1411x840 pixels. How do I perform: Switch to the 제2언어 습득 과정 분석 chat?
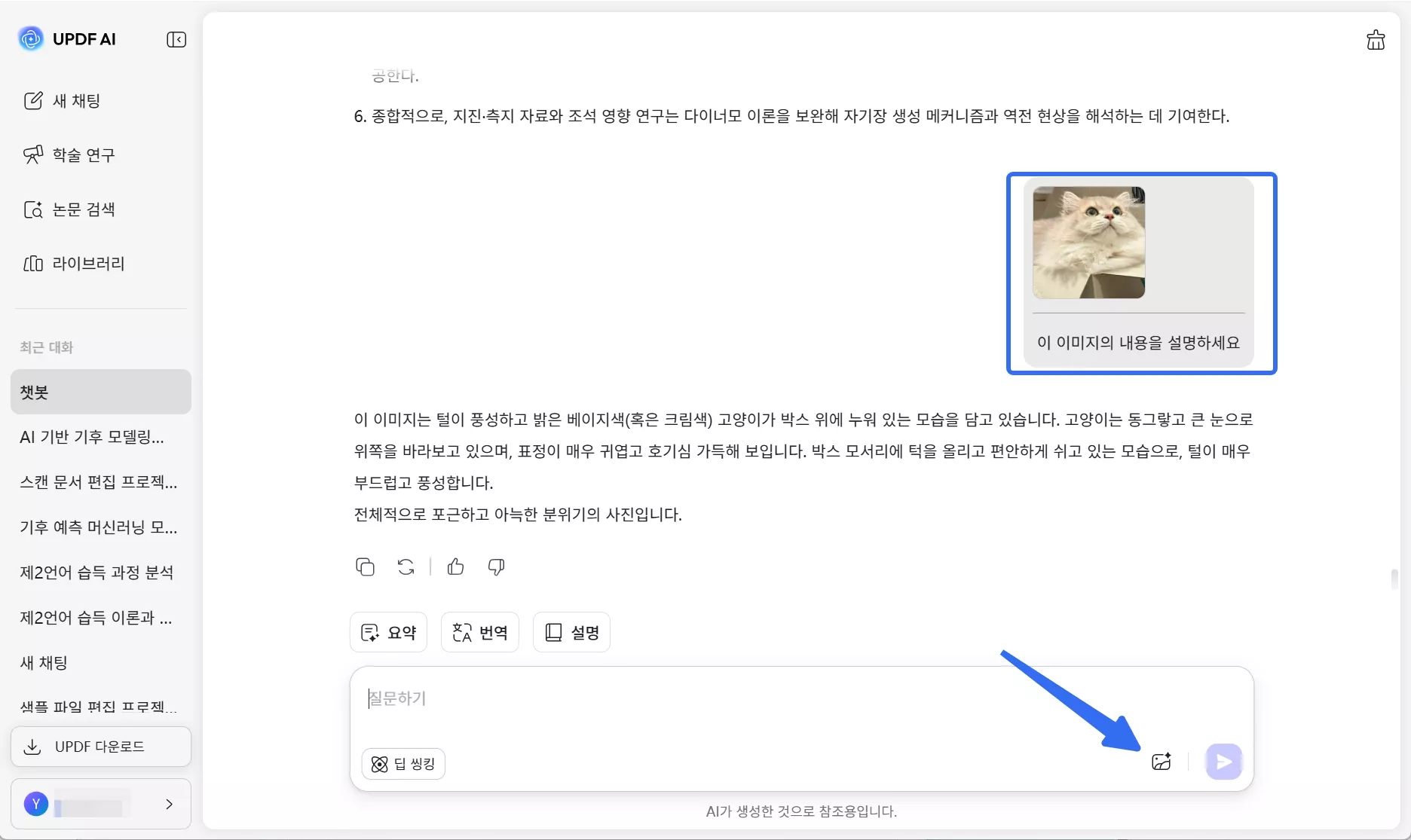(96, 572)
